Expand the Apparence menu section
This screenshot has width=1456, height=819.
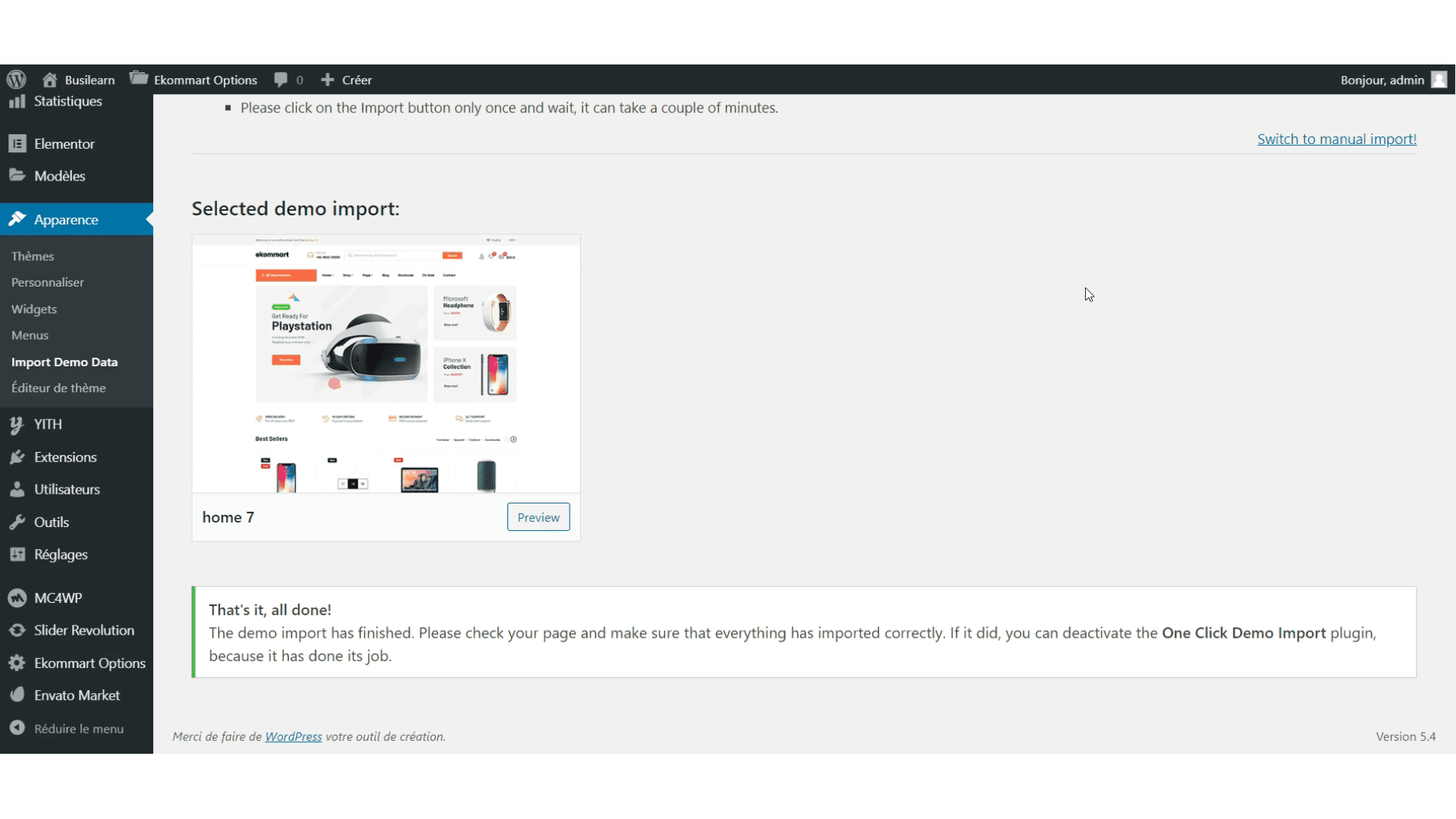coord(66,219)
